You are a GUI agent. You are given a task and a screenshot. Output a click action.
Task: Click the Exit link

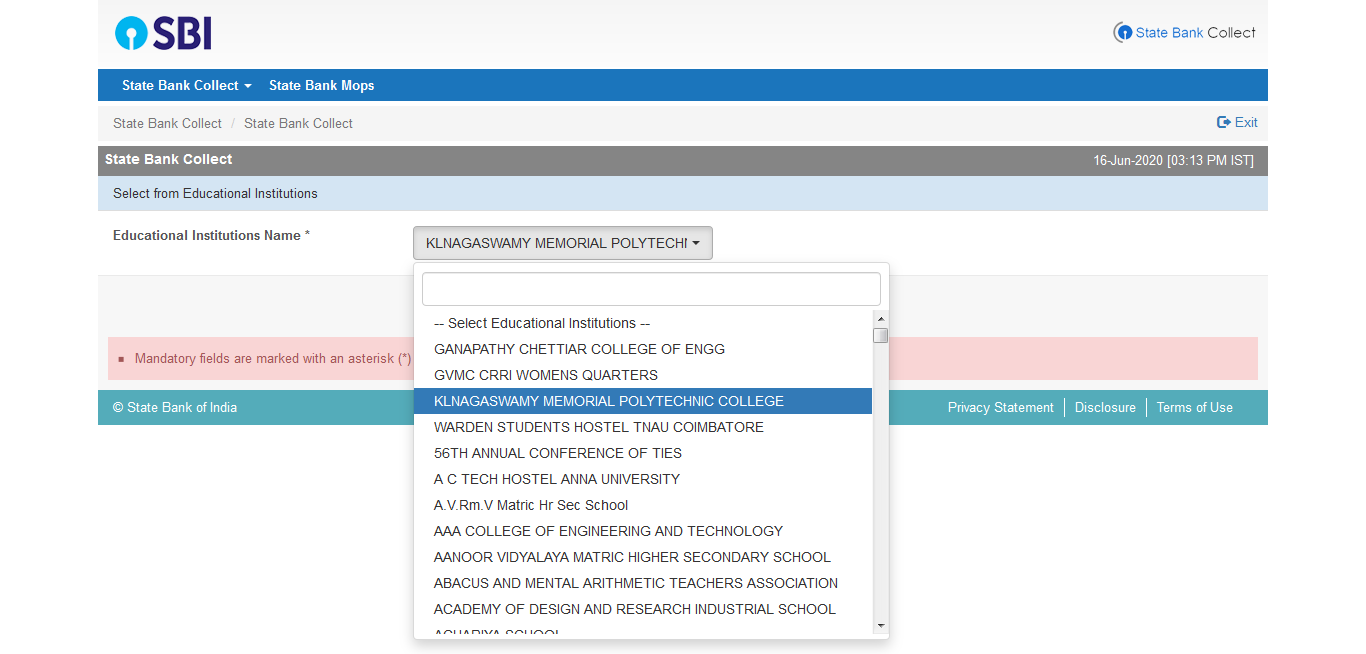(x=1237, y=122)
